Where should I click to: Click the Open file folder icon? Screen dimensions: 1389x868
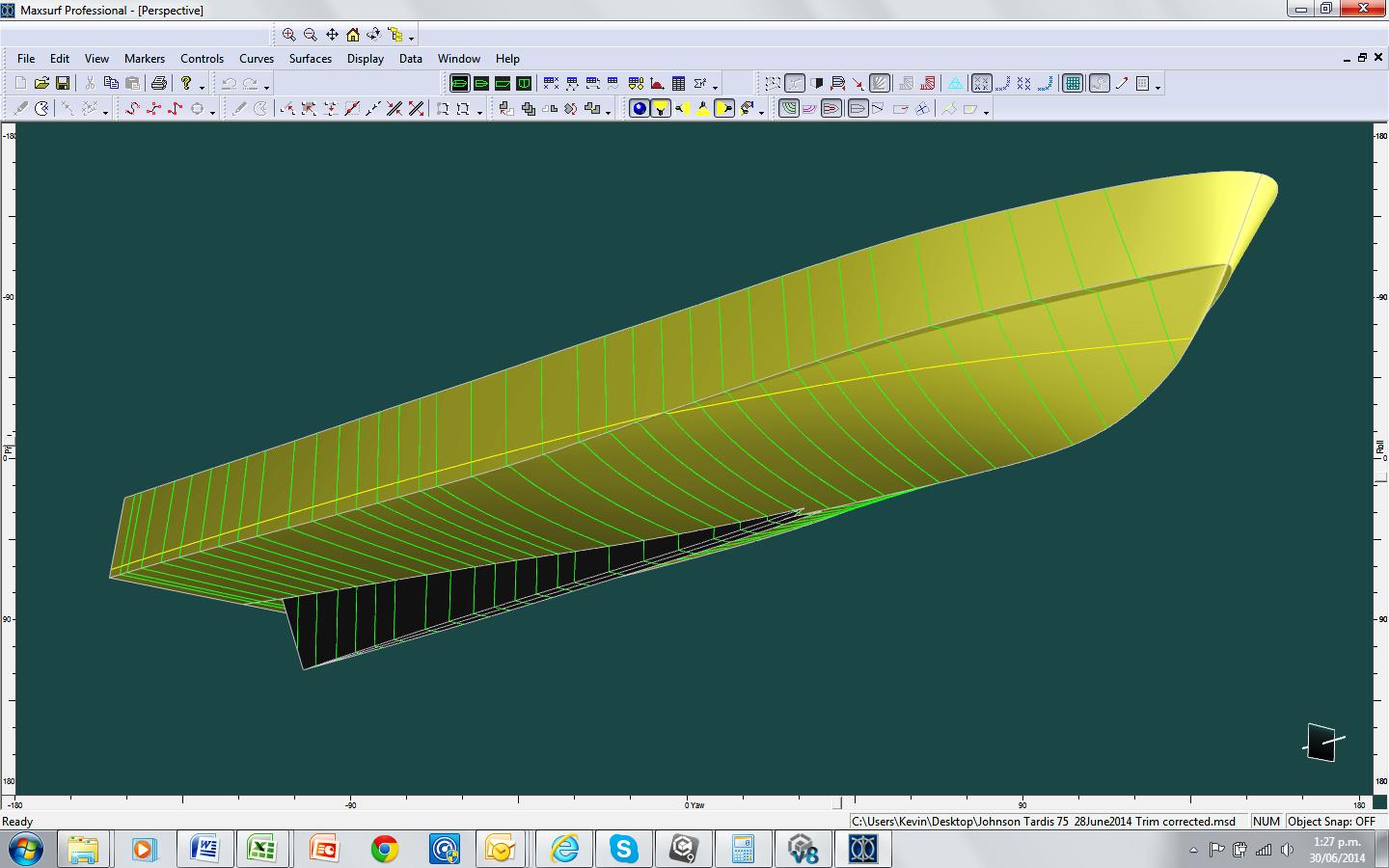41,84
